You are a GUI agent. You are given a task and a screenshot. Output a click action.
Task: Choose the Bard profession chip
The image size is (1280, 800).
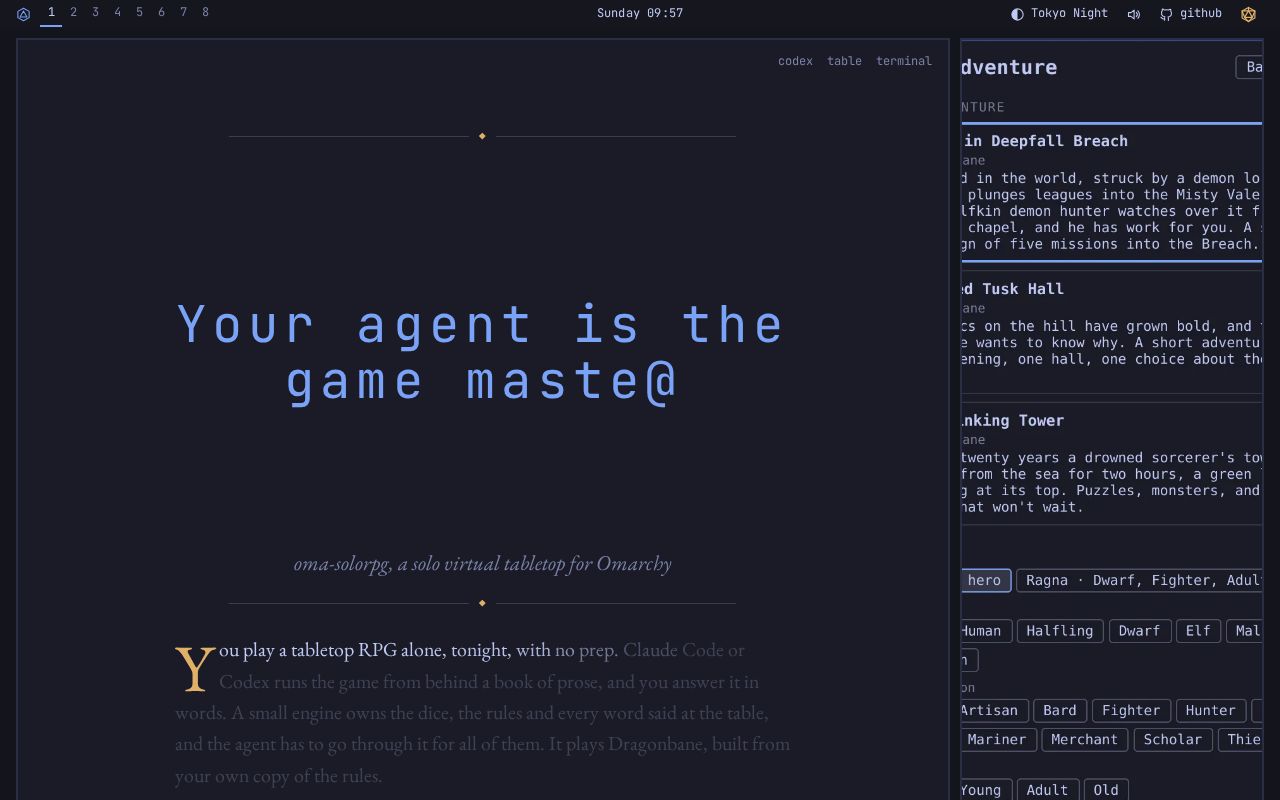tap(1059, 711)
